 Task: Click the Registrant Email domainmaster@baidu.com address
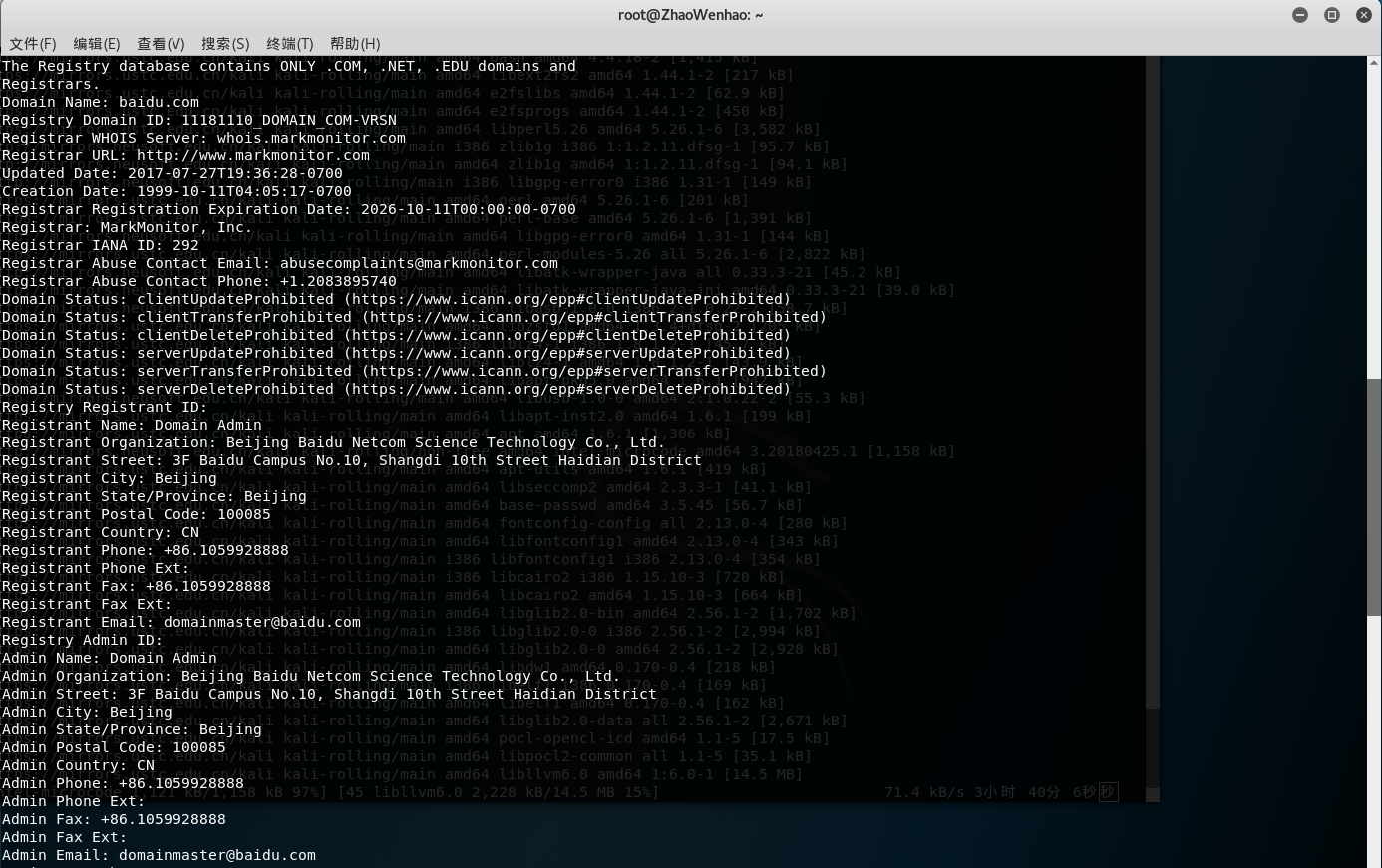click(x=262, y=622)
